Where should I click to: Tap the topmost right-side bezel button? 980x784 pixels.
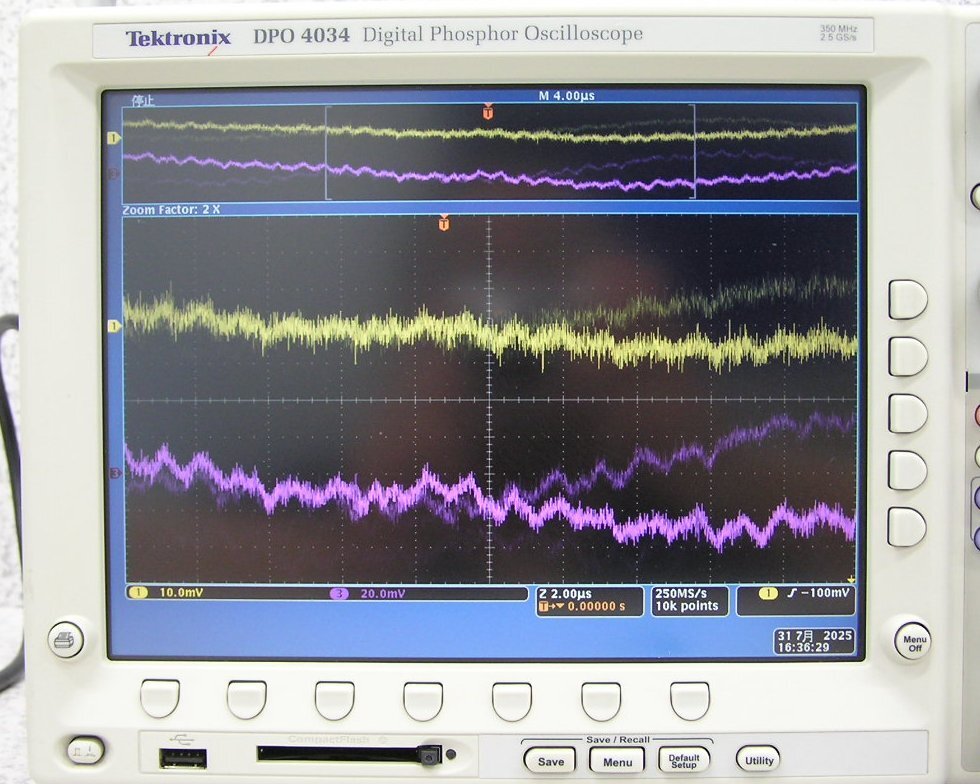[908, 299]
